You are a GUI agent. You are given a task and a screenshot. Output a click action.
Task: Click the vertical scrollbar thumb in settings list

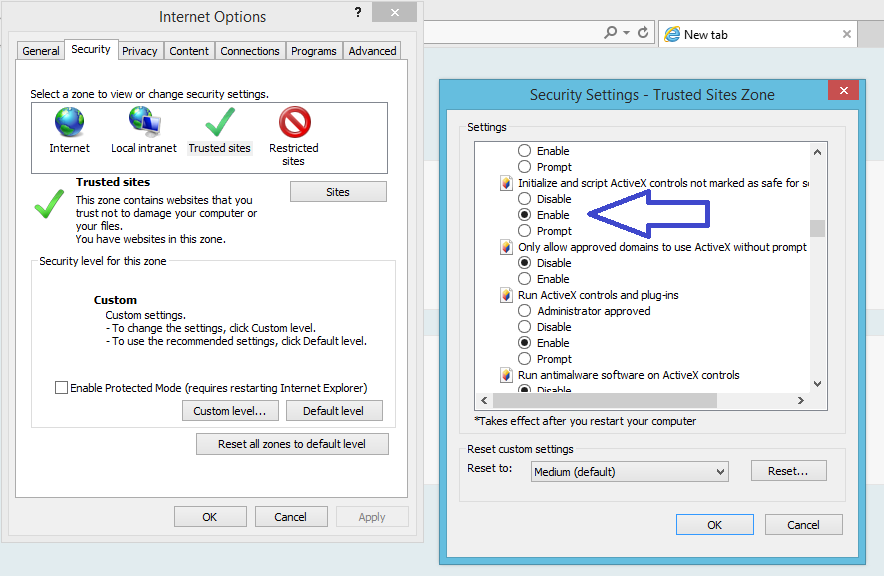tap(817, 228)
